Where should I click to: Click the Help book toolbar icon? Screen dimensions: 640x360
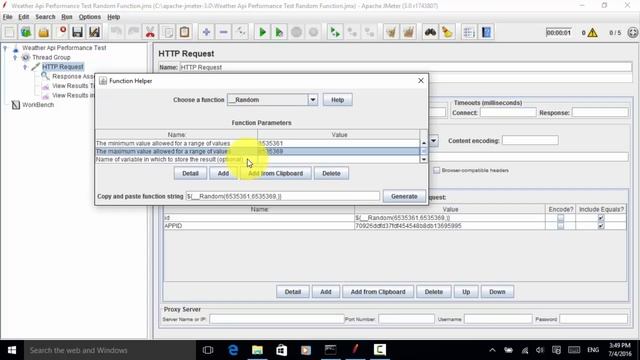(x=487, y=32)
